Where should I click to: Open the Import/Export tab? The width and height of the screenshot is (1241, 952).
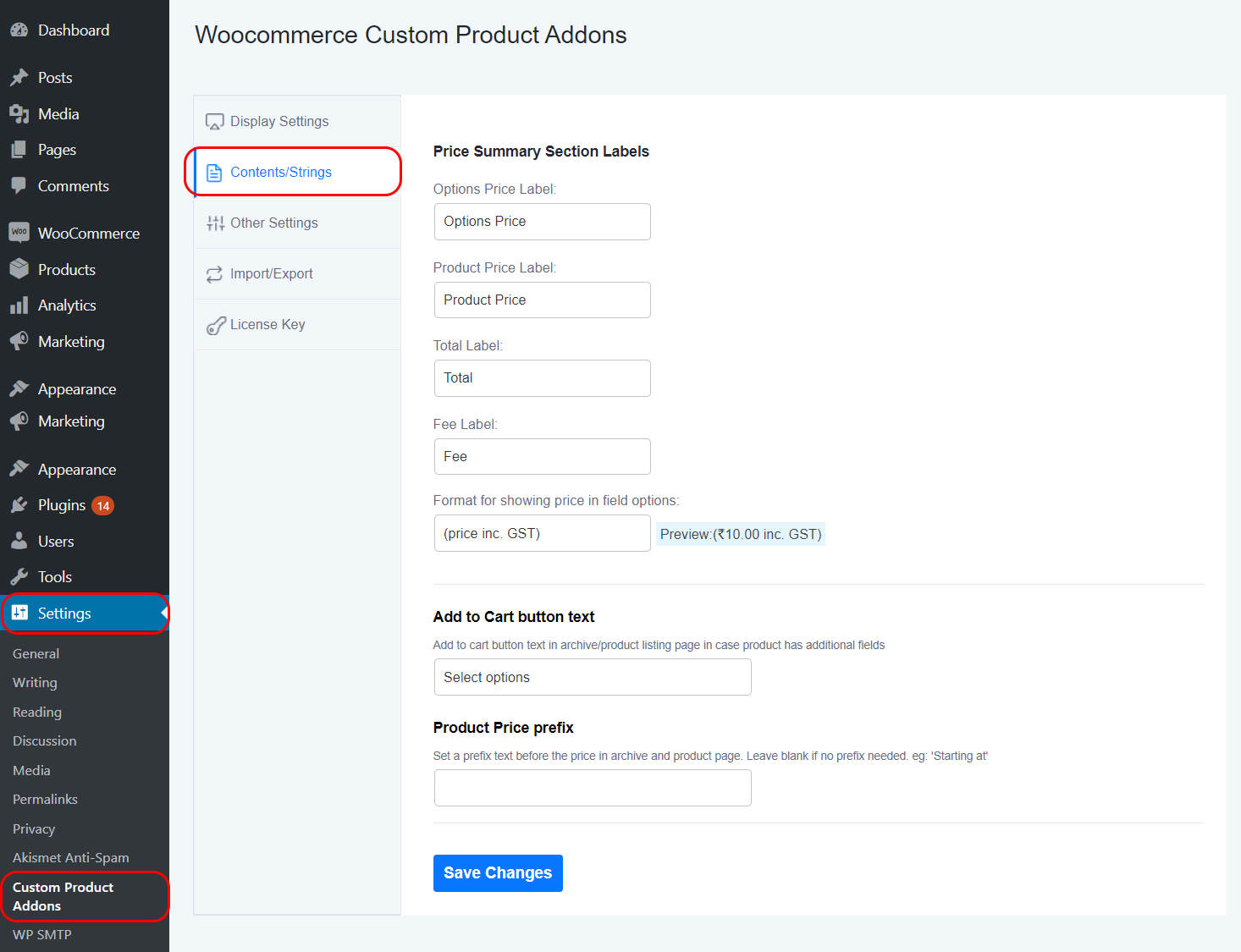pos(297,273)
